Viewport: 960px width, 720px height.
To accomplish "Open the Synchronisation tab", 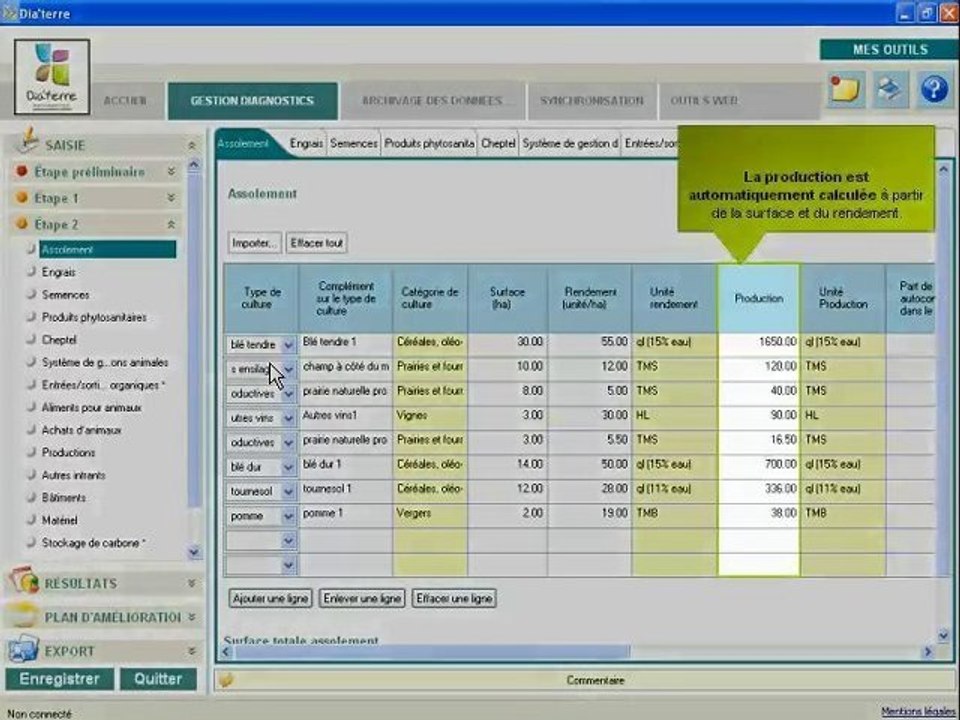I will pyautogui.click(x=591, y=100).
